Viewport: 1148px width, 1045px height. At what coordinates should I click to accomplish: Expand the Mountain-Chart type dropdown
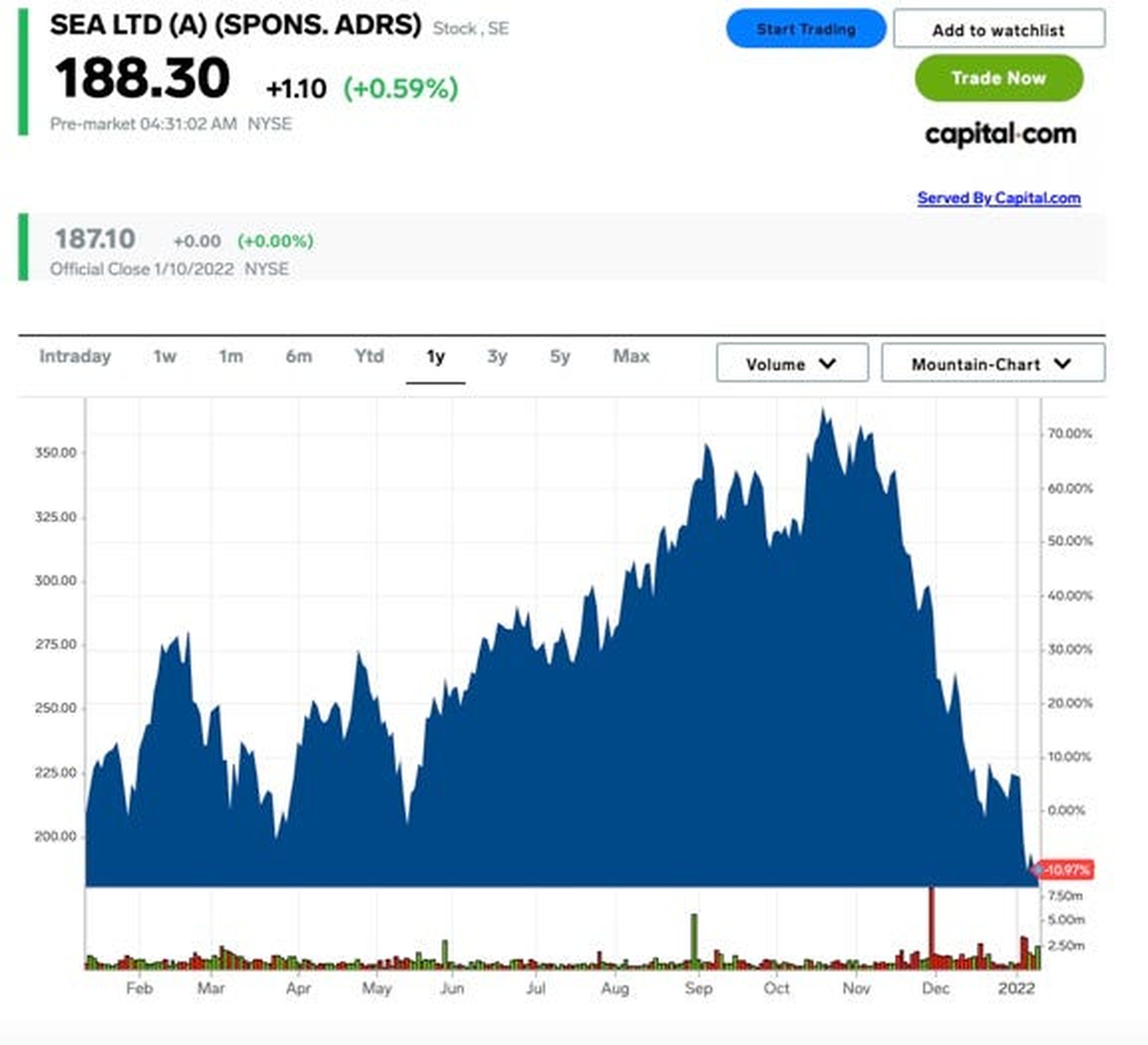(x=993, y=363)
